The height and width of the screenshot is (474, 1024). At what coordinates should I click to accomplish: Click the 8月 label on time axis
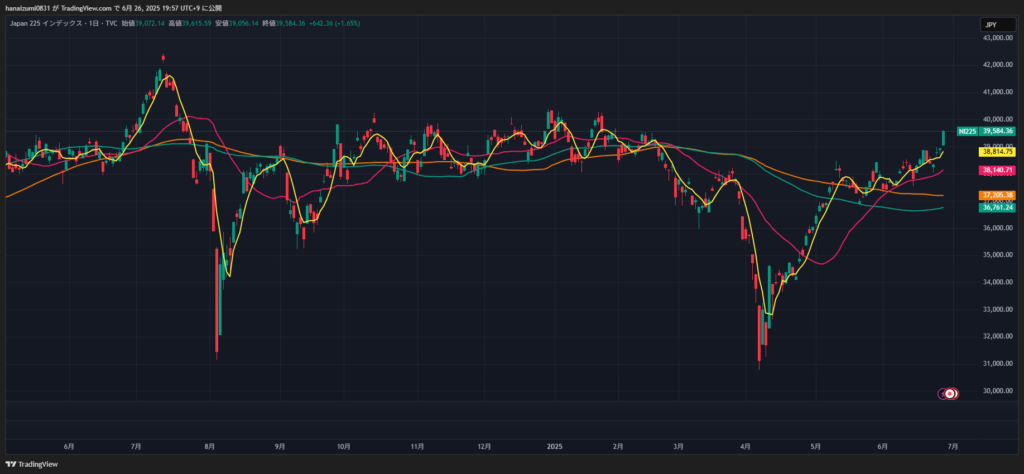coord(210,447)
